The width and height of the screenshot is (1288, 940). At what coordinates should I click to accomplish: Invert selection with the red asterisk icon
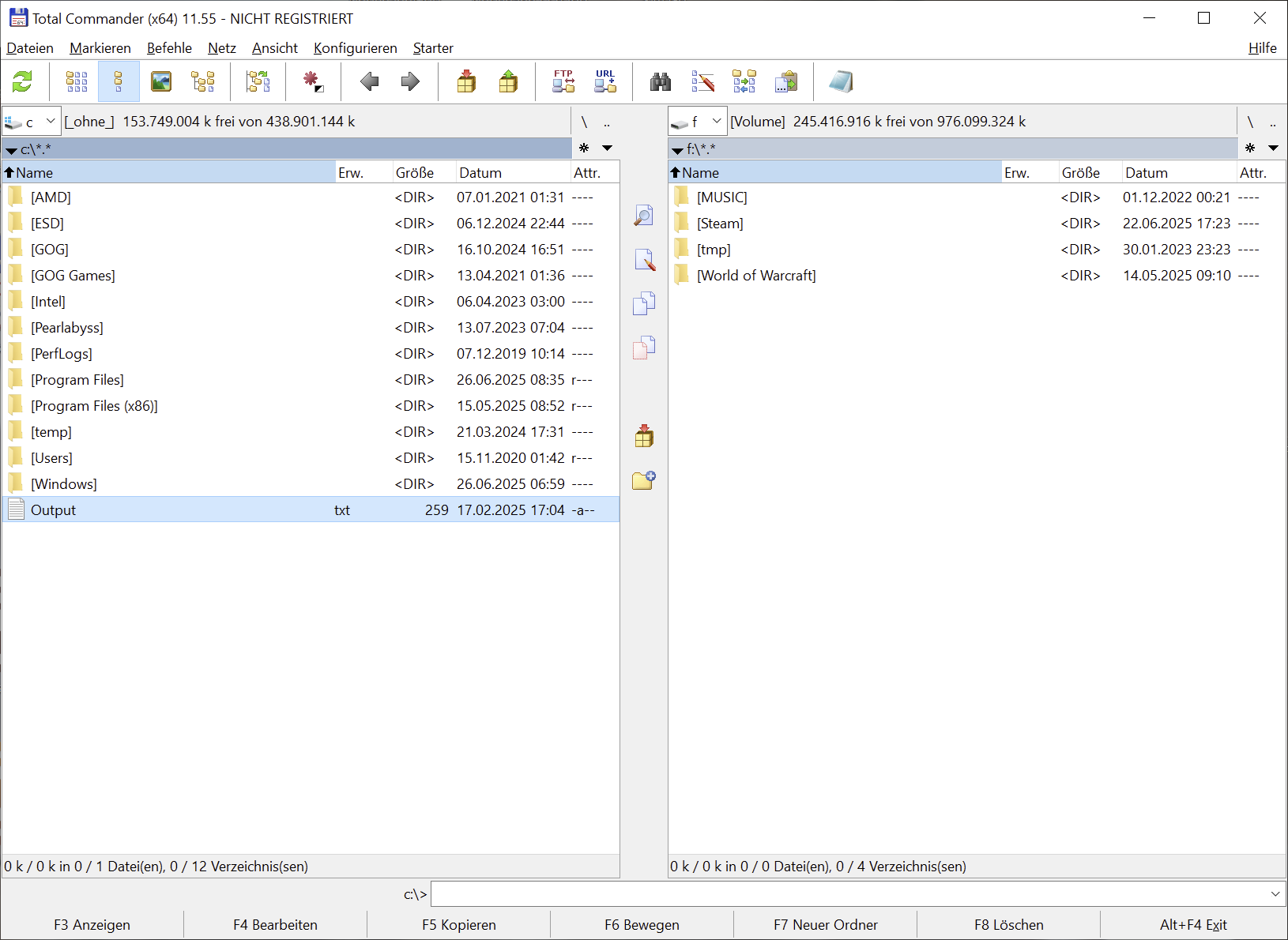click(313, 81)
